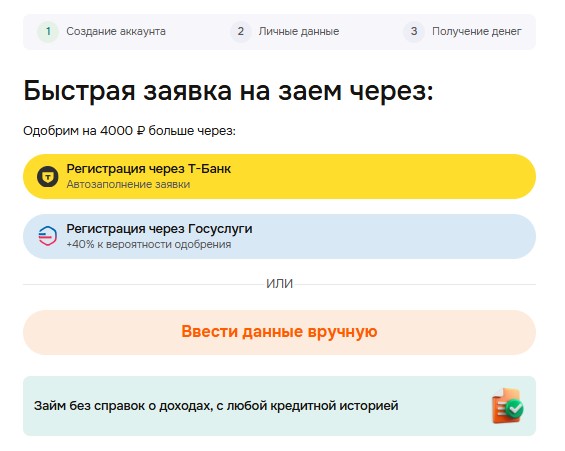The height and width of the screenshot is (451, 565).
Task: Click the step 3 number circle
Action: [414, 31]
